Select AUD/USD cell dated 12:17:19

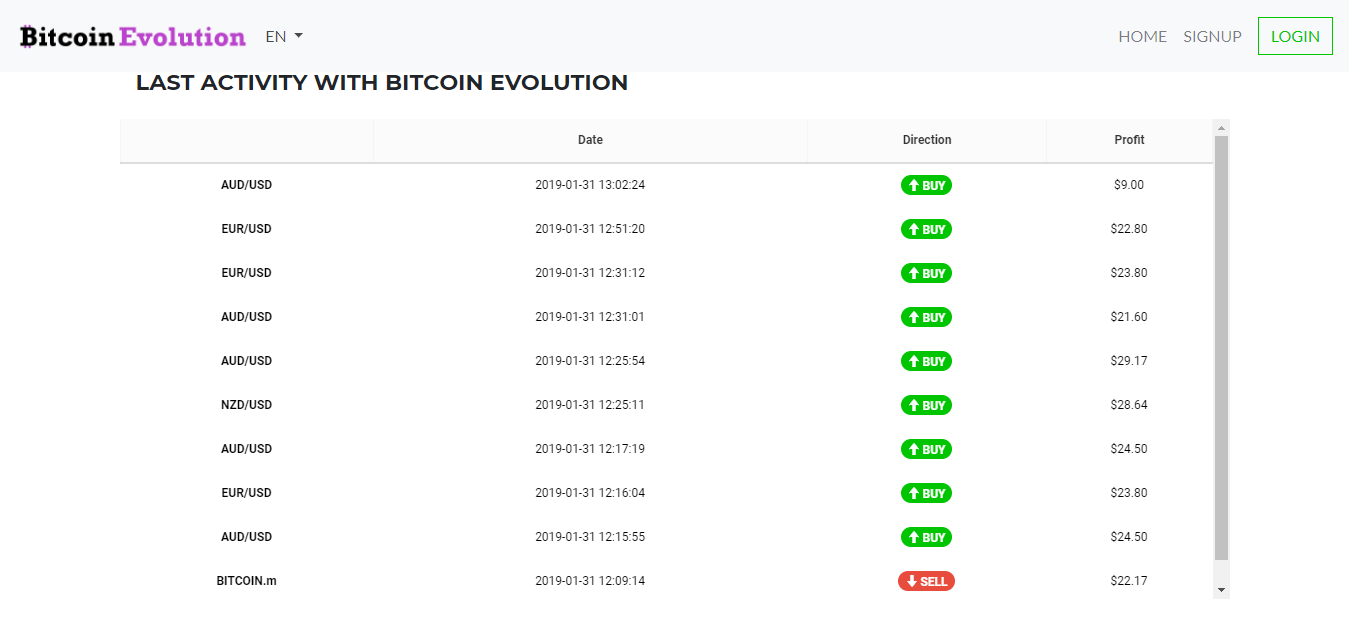[x=247, y=449]
